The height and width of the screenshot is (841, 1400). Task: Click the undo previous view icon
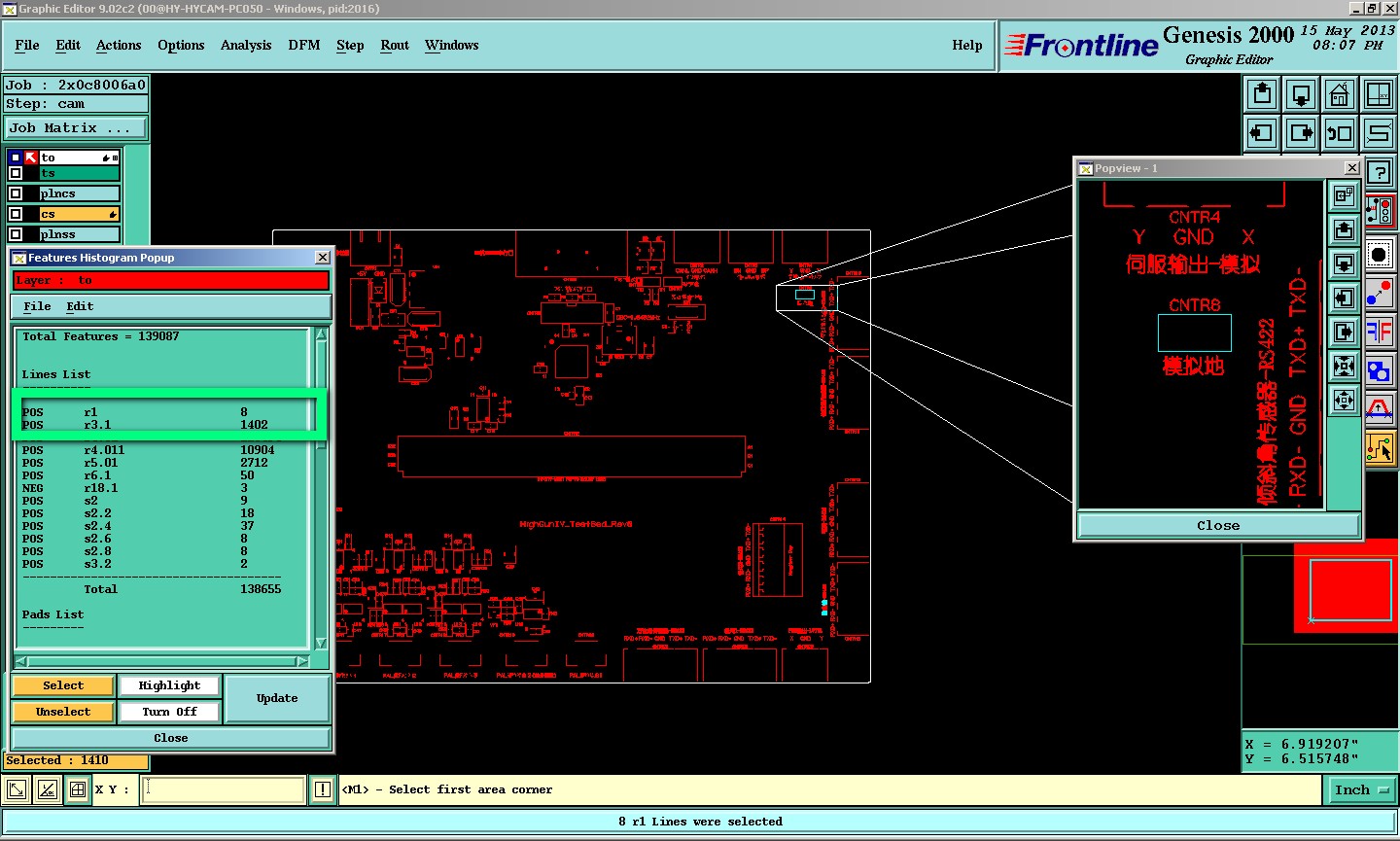click(x=1340, y=132)
